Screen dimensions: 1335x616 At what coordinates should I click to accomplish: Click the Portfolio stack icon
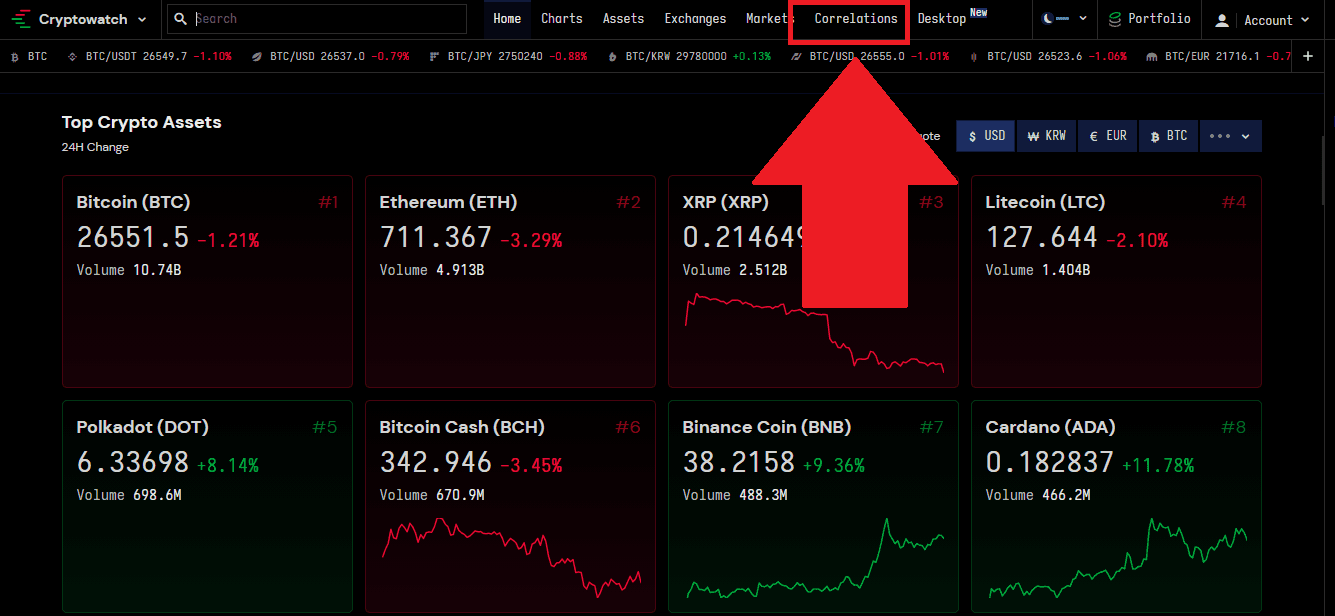[1115, 19]
